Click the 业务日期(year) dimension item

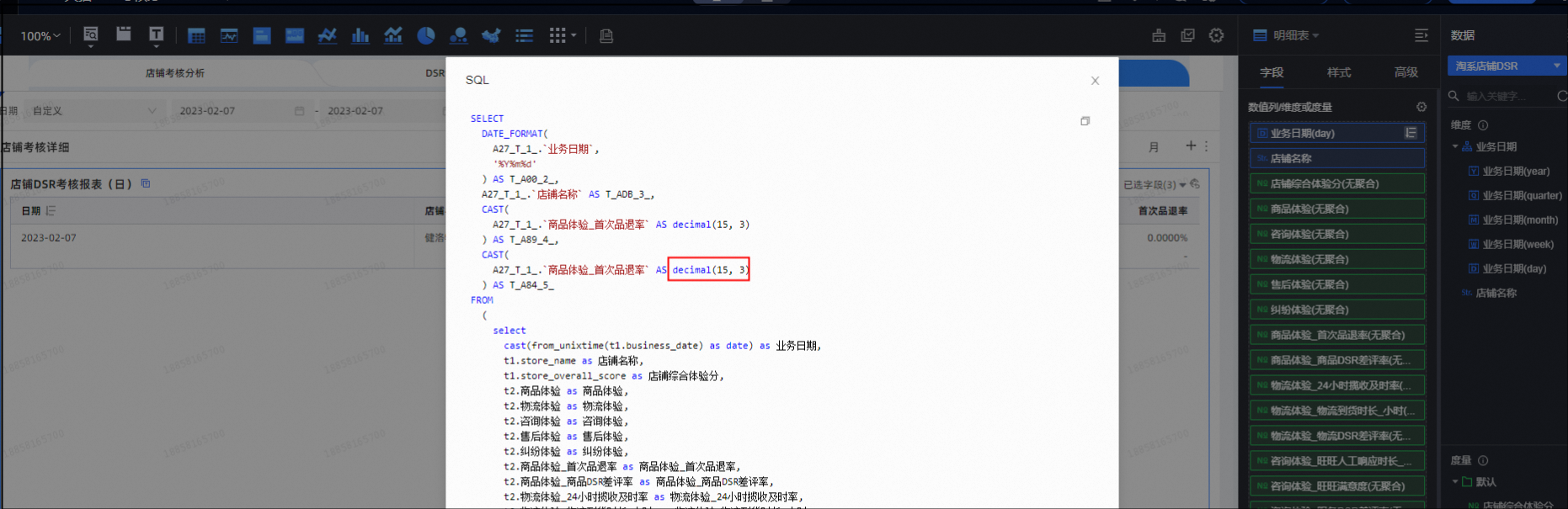point(1515,171)
